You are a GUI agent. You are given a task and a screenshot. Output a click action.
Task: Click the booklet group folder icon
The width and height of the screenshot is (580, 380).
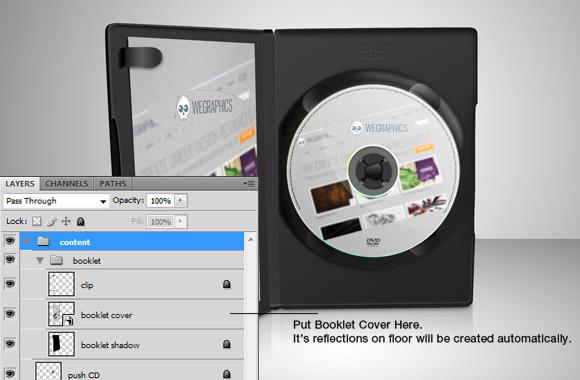[x=56, y=260]
